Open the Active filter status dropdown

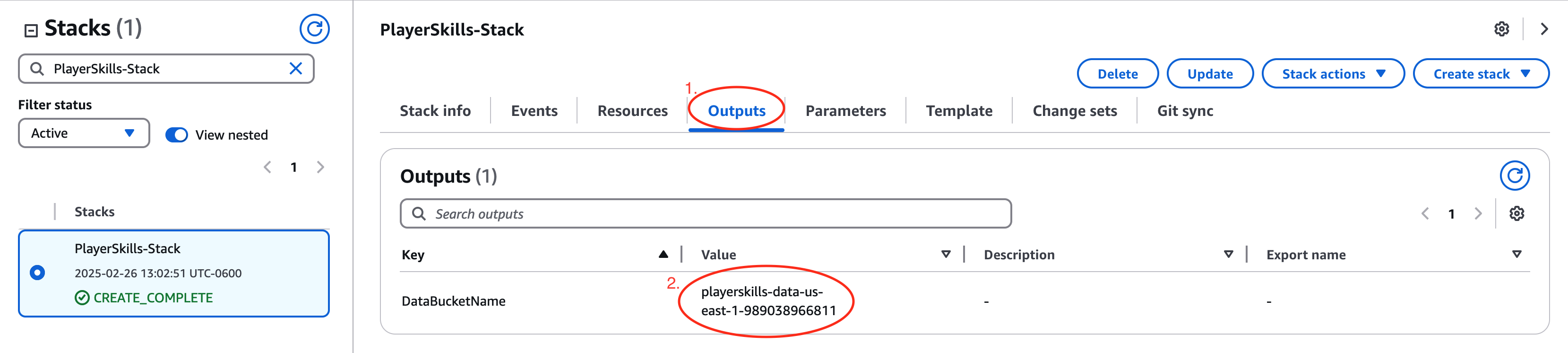[x=83, y=133]
